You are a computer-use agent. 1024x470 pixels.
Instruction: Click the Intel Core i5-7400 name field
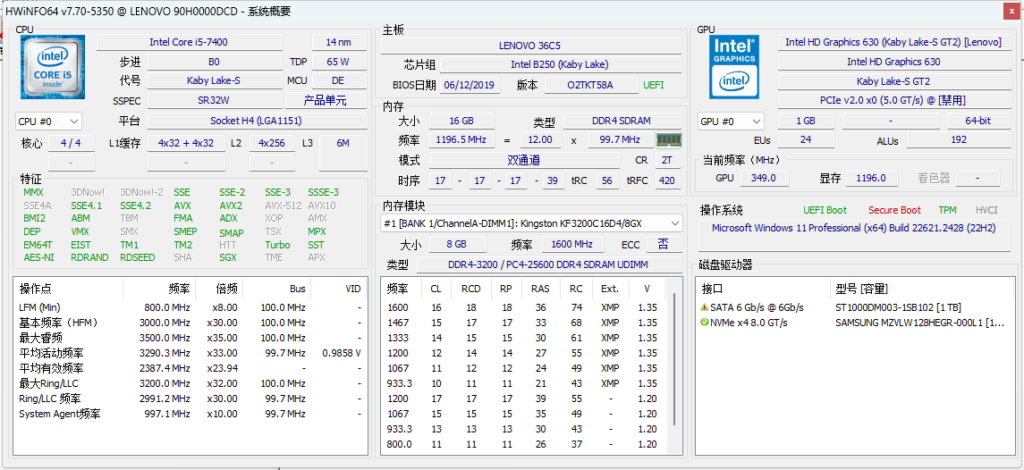(189, 42)
